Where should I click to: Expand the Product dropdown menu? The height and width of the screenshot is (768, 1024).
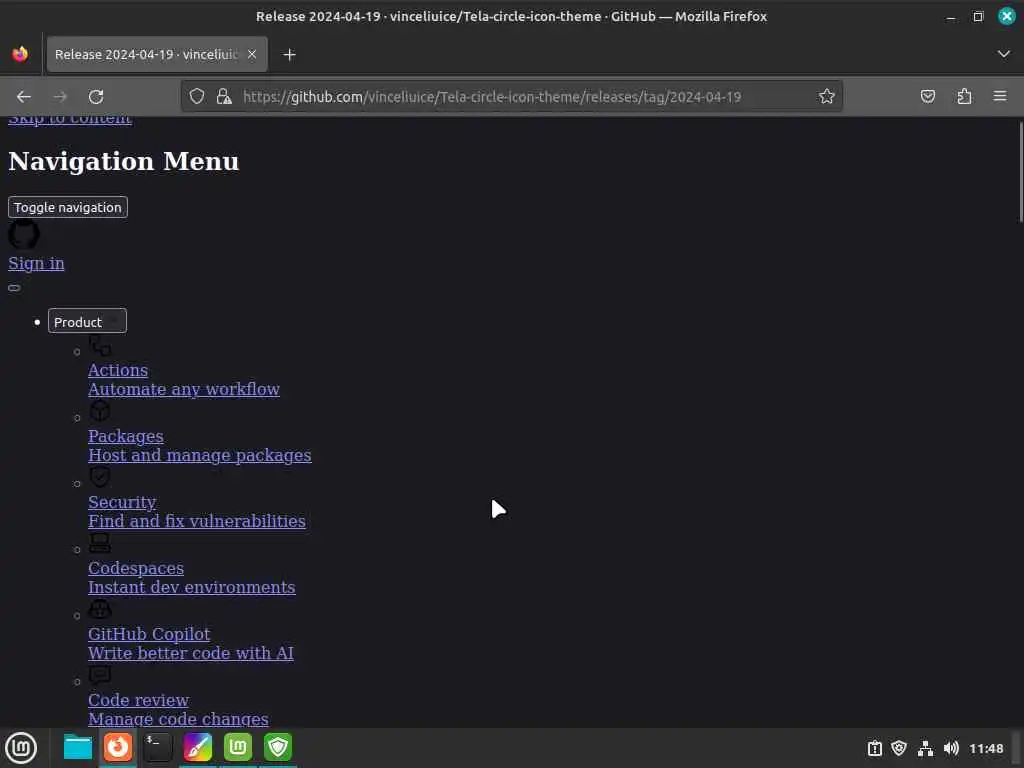pos(87,321)
